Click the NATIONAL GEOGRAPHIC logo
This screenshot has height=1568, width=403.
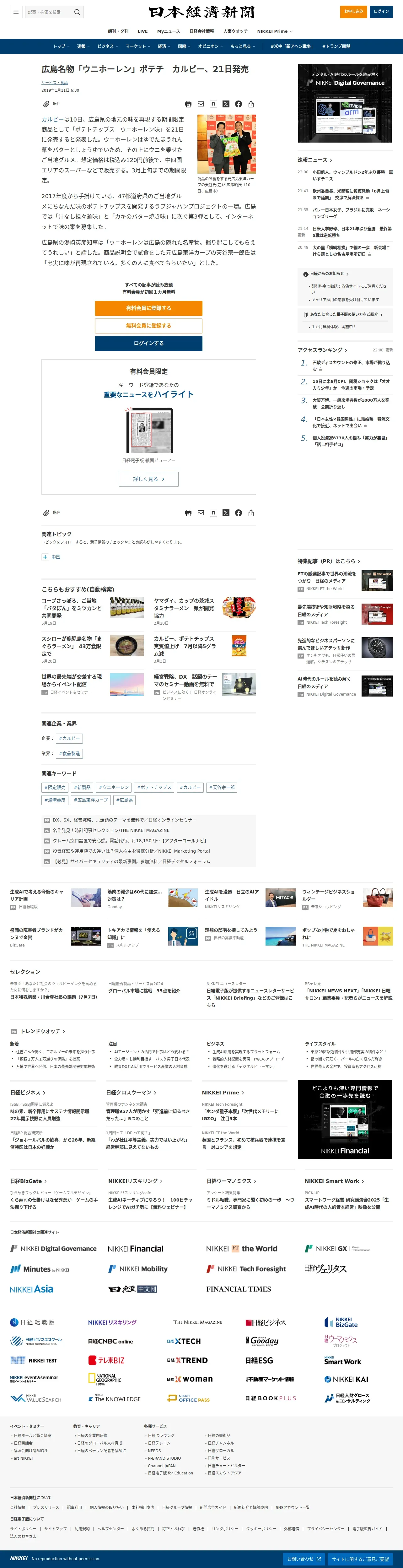(x=105, y=1379)
